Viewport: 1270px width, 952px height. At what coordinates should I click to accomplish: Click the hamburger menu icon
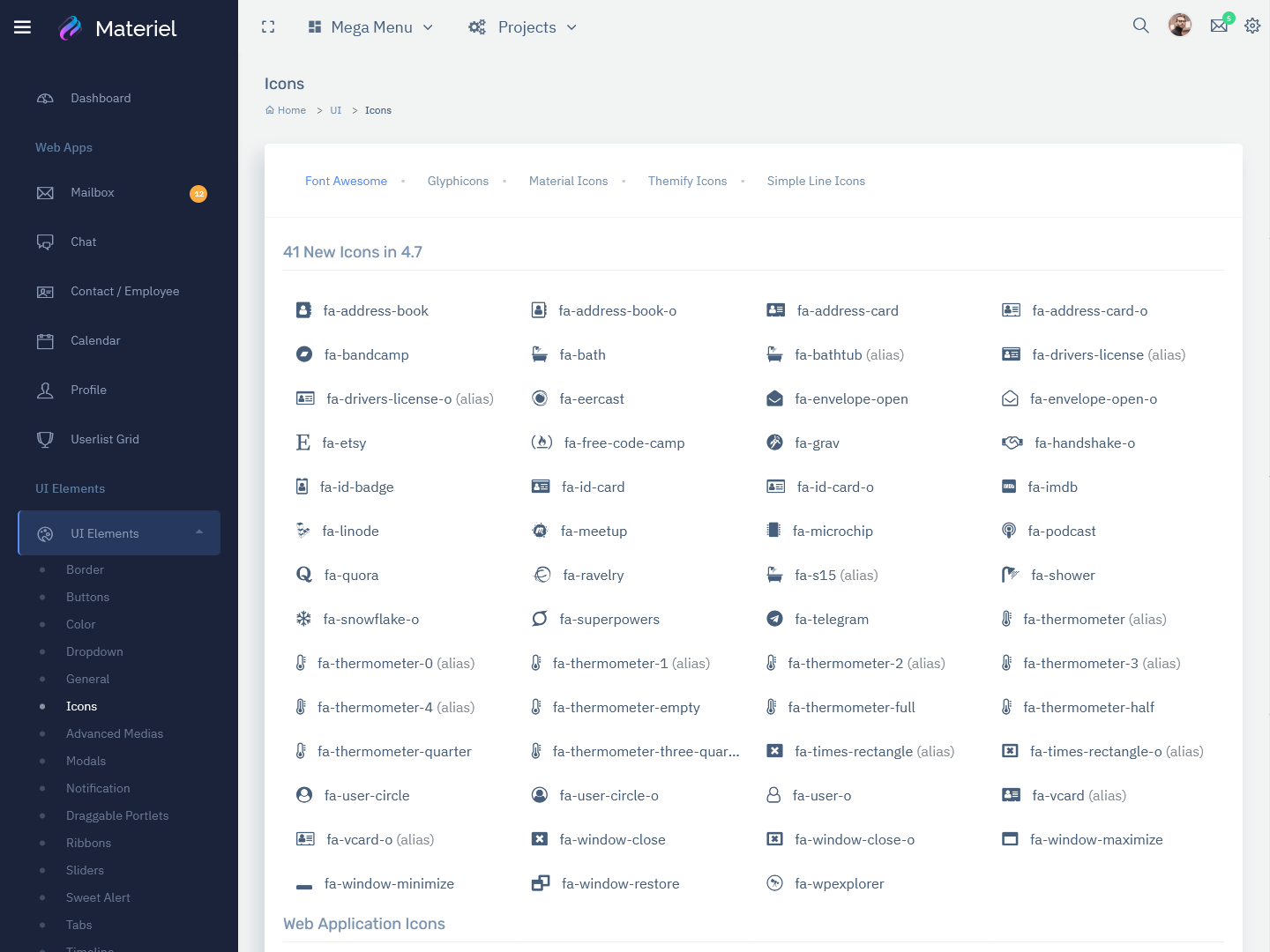[23, 27]
